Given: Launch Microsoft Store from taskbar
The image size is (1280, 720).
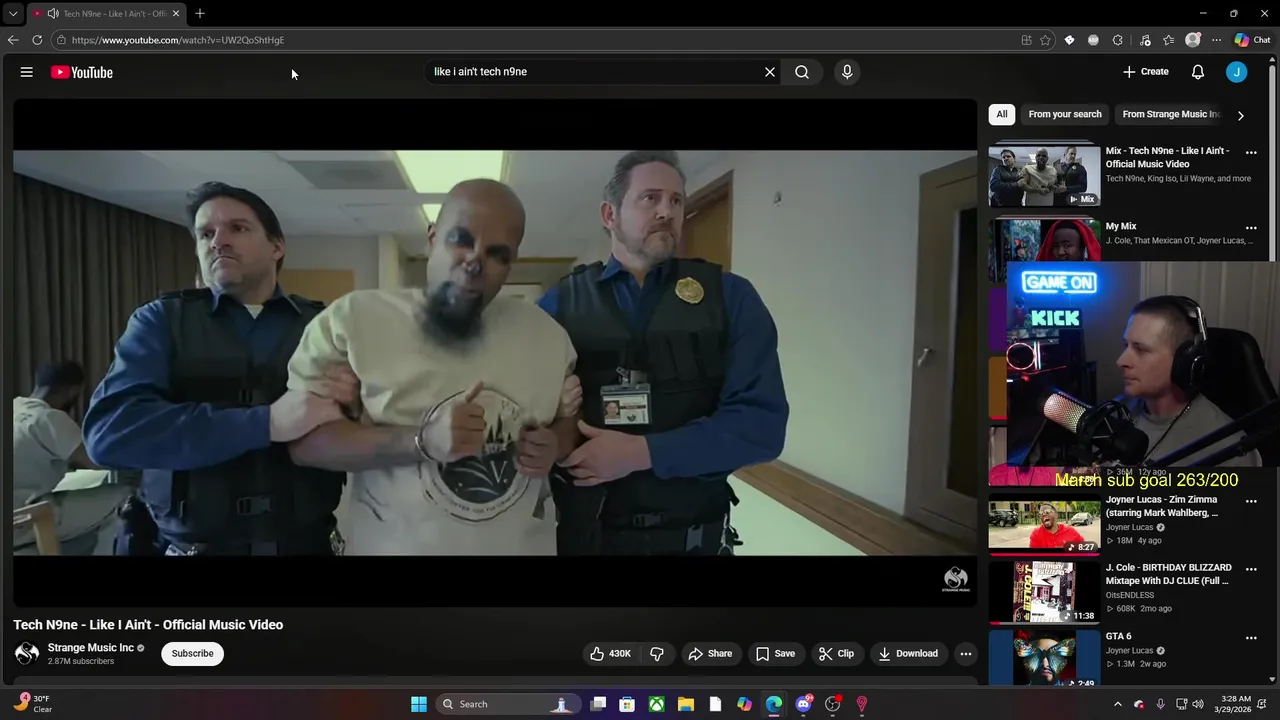Looking at the screenshot, I should pos(627,704).
